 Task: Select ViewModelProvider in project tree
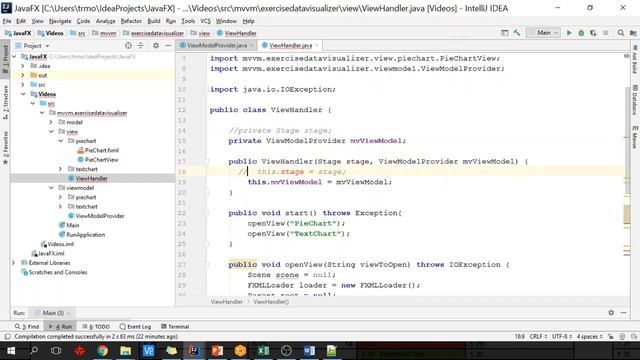point(96,216)
